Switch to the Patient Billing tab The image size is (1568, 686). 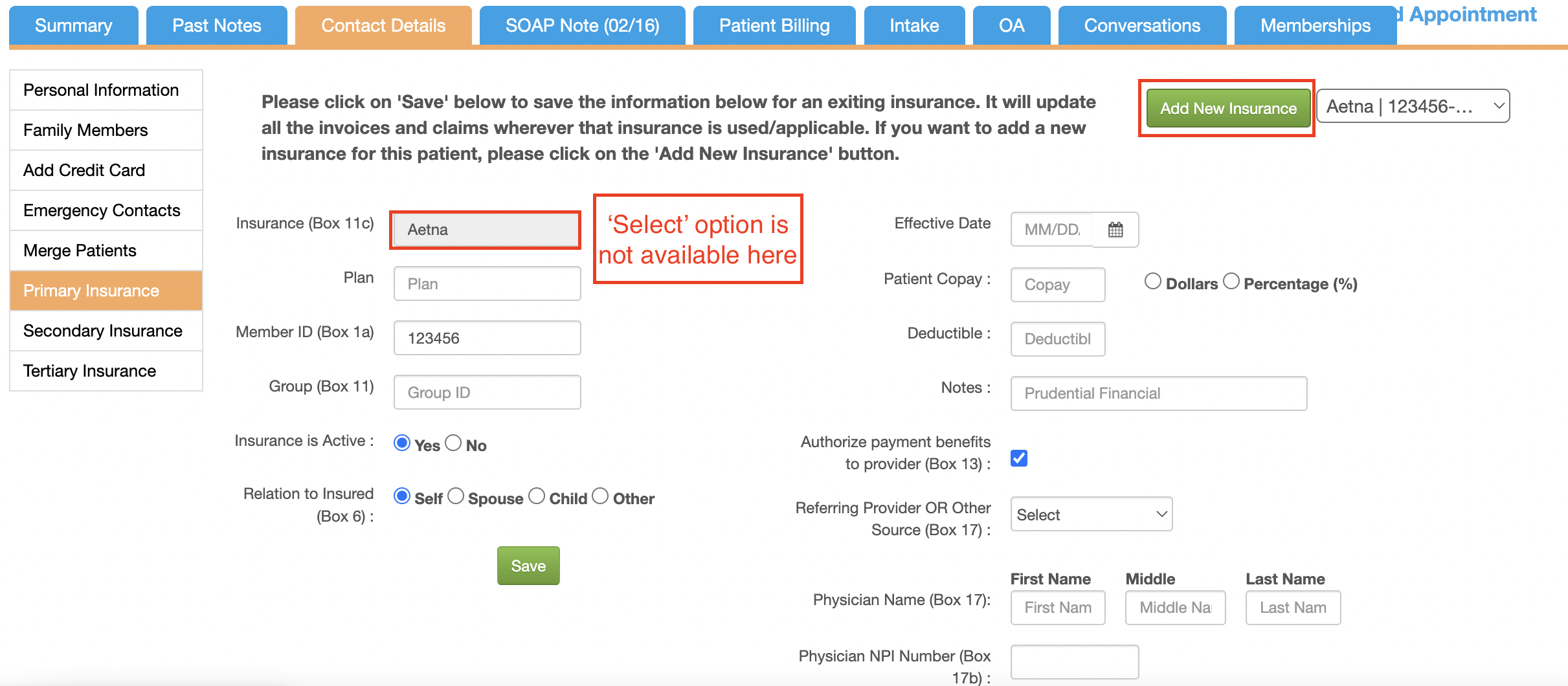coord(774,26)
